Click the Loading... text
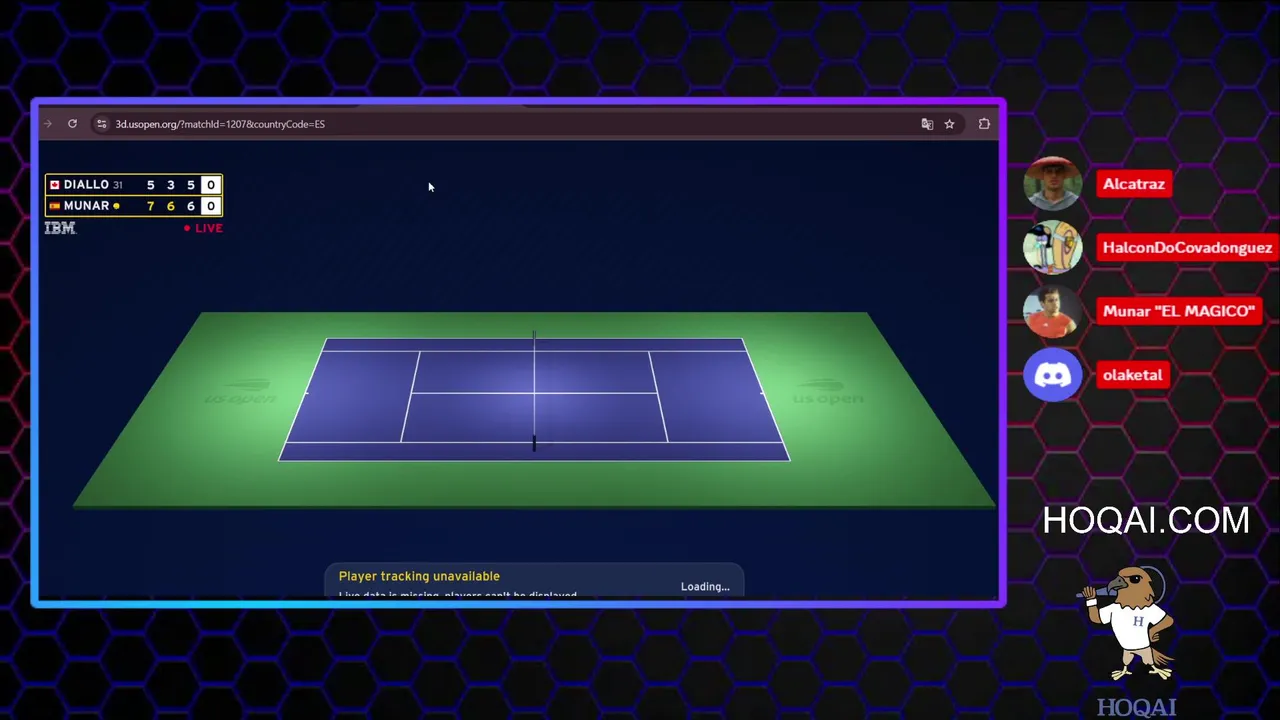The width and height of the screenshot is (1280, 720). tap(705, 587)
